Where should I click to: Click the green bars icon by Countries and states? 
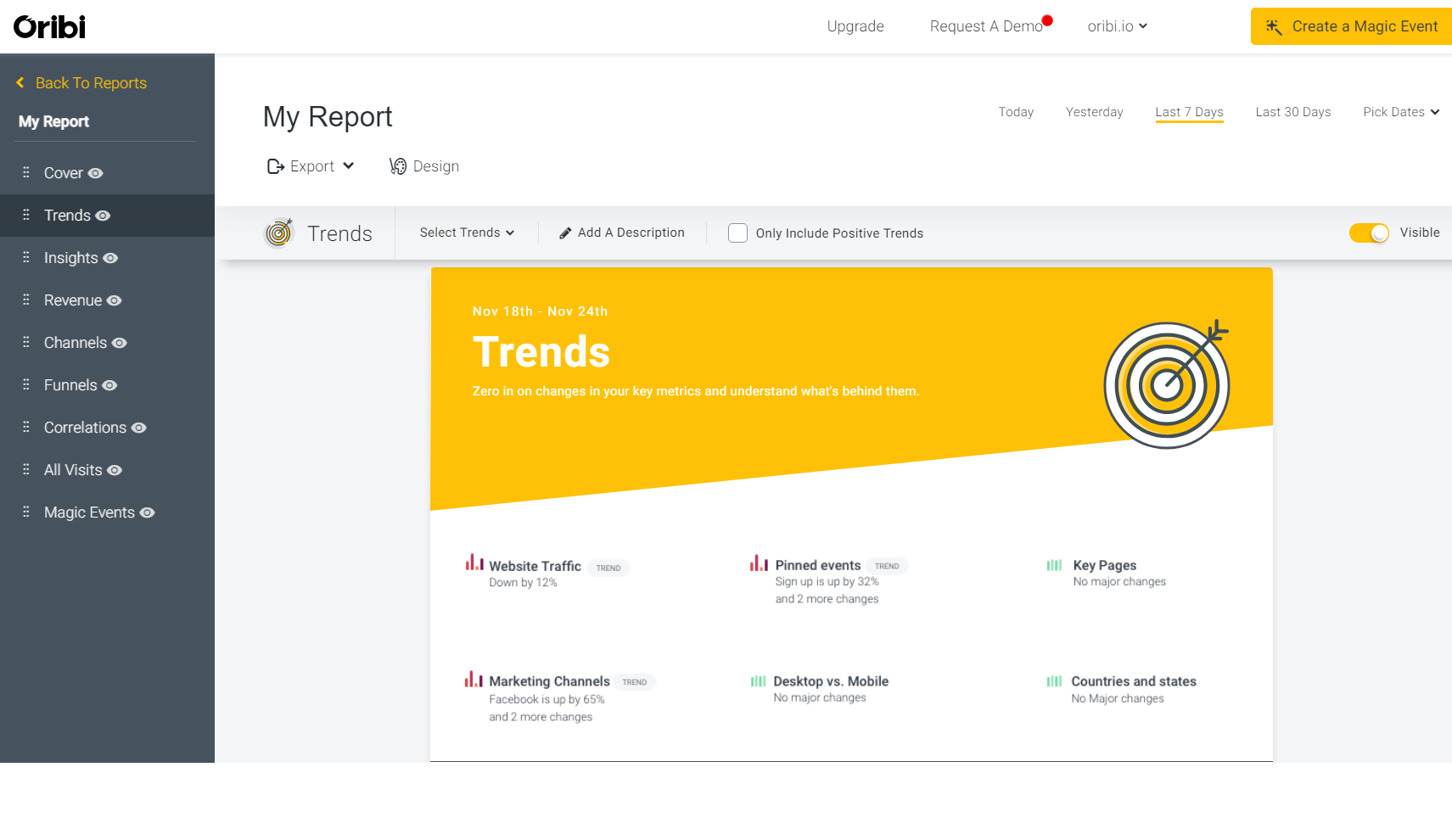[1054, 680]
